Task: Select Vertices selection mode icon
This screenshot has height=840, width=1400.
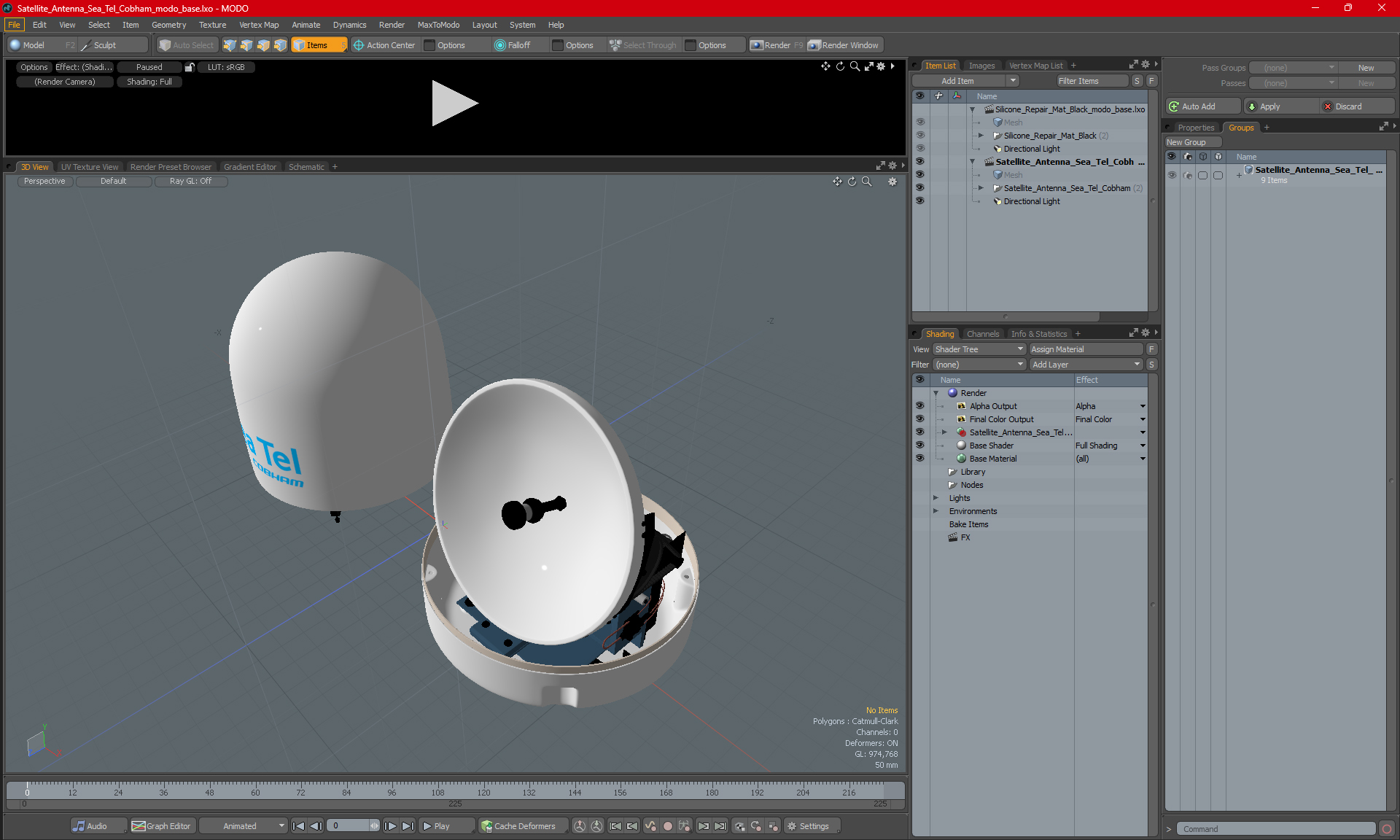Action: click(230, 45)
